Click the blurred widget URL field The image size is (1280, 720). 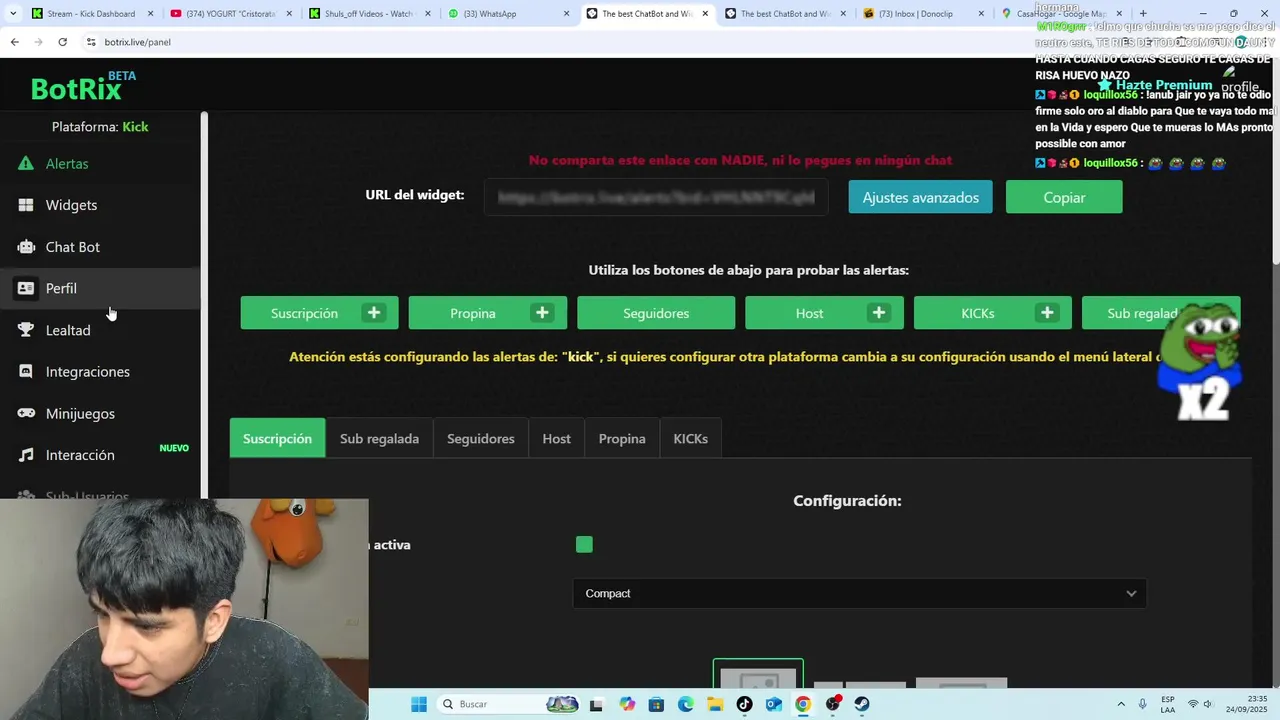pyautogui.click(x=656, y=197)
